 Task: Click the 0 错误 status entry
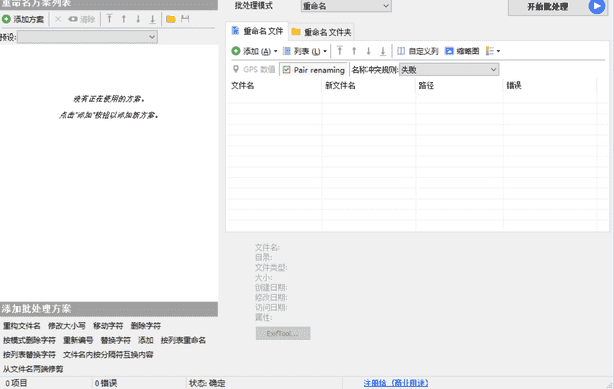(x=106, y=383)
